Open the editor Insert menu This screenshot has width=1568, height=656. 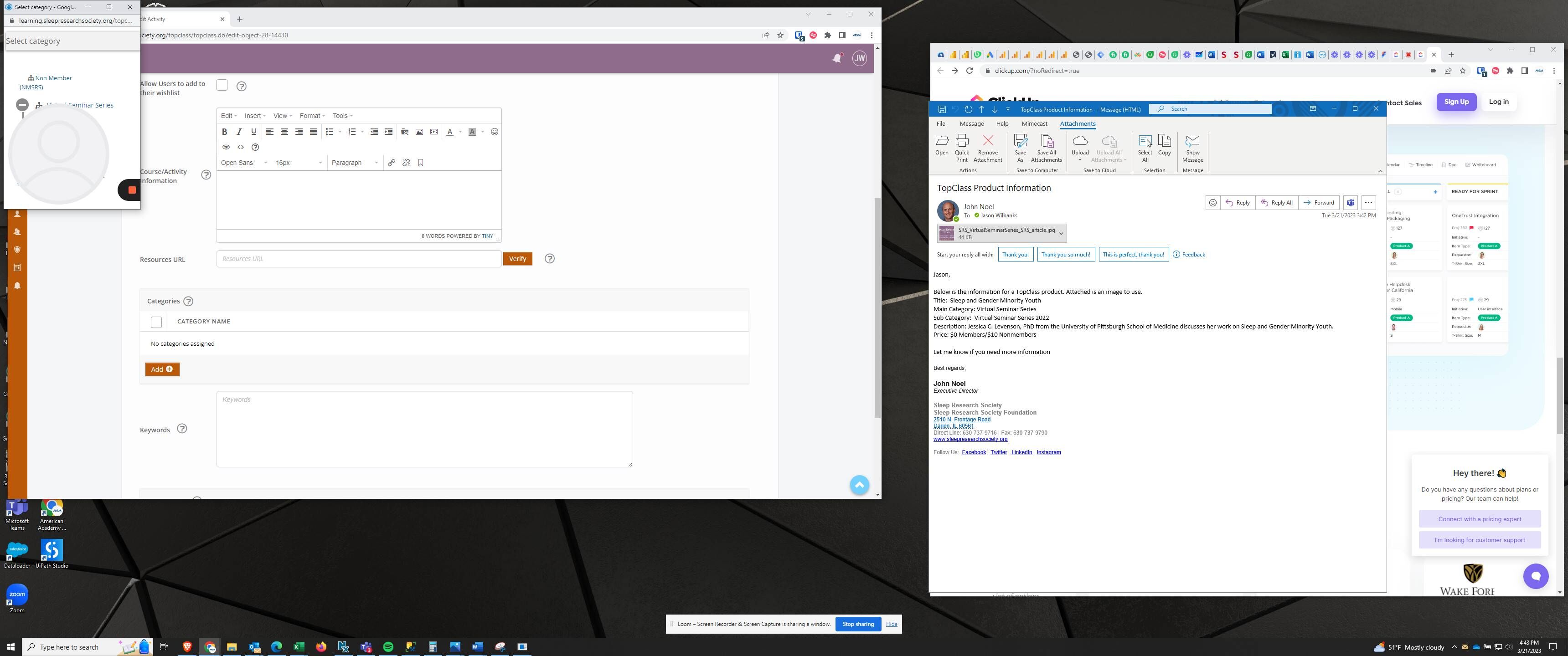(255, 116)
